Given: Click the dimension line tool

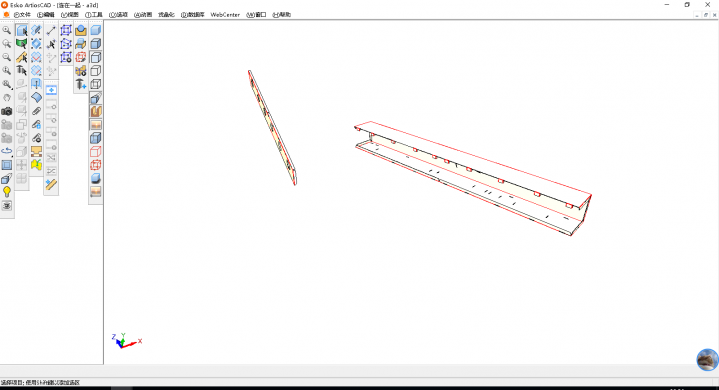Looking at the screenshot, I should point(51,31).
